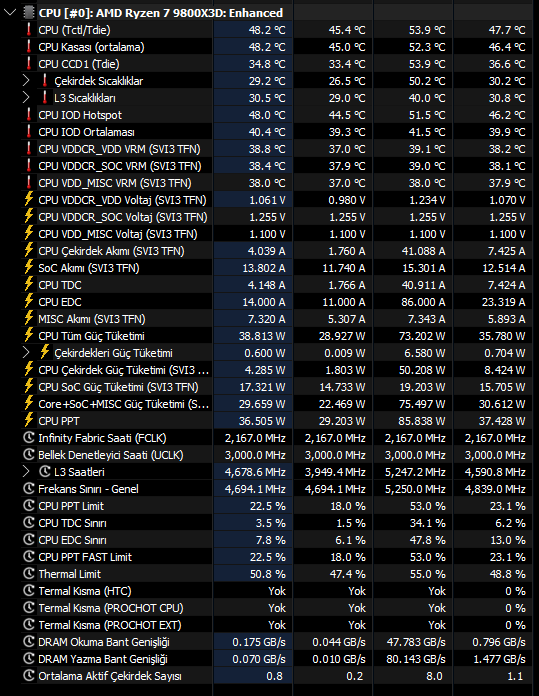Click lightning icon beside CPU Tüm Güç Tüketimi
Viewport: 539px width, 696px height.
tap(29, 335)
